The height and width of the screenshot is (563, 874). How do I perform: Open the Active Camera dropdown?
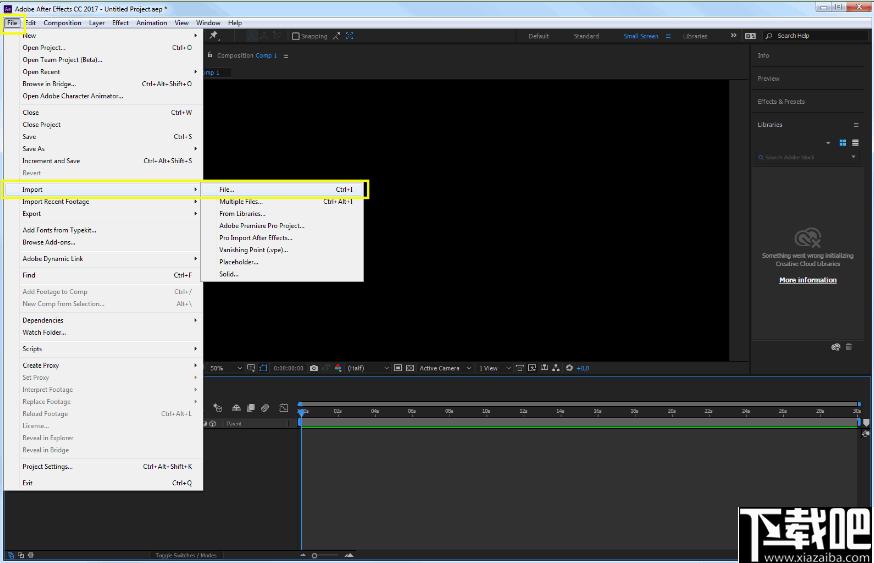click(445, 368)
